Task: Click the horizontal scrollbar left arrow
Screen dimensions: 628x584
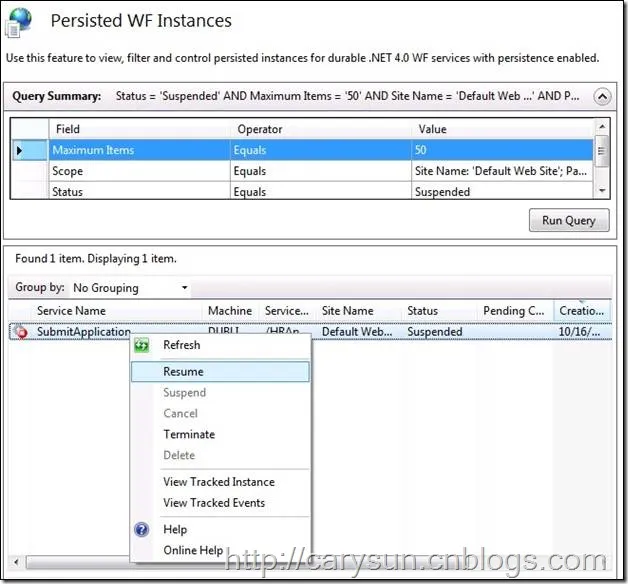Action: (x=16, y=562)
